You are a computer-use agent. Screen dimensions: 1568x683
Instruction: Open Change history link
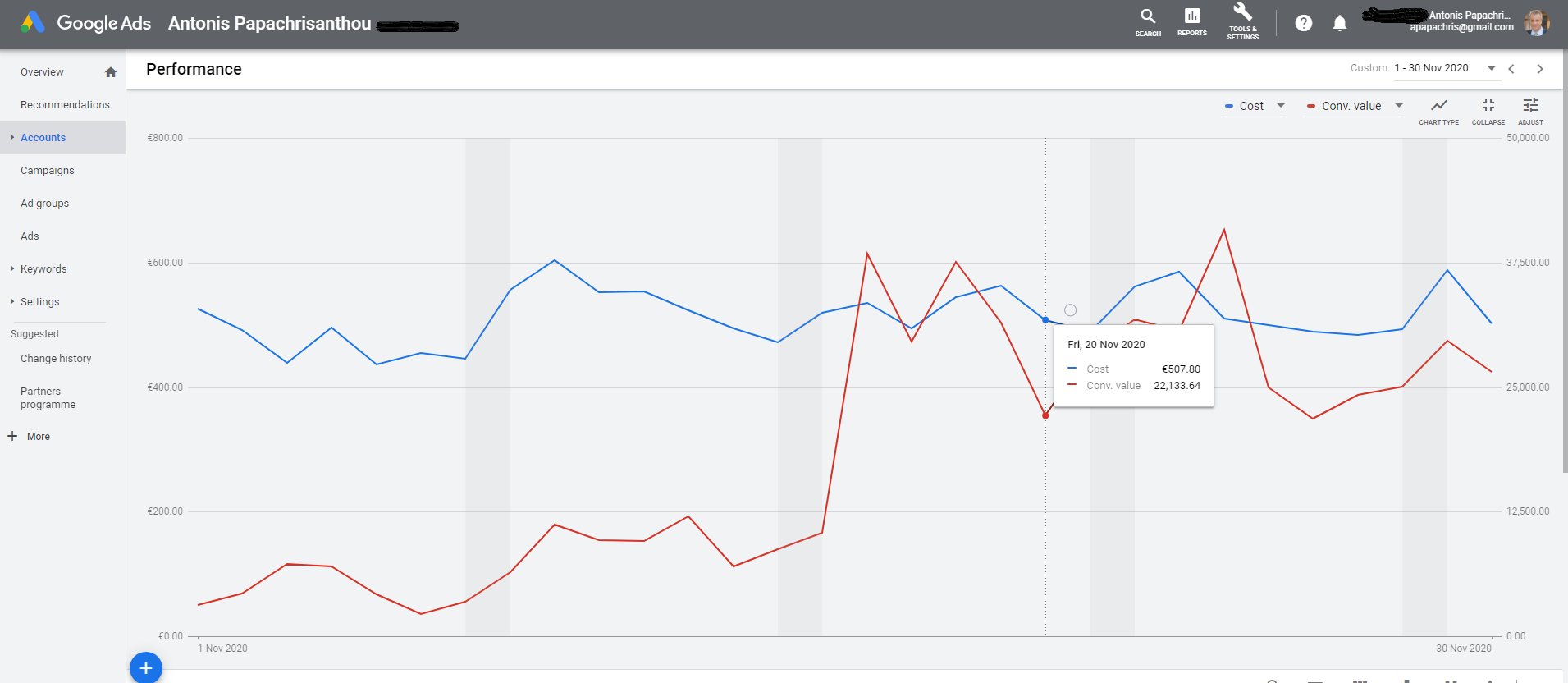[x=56, y=359]
